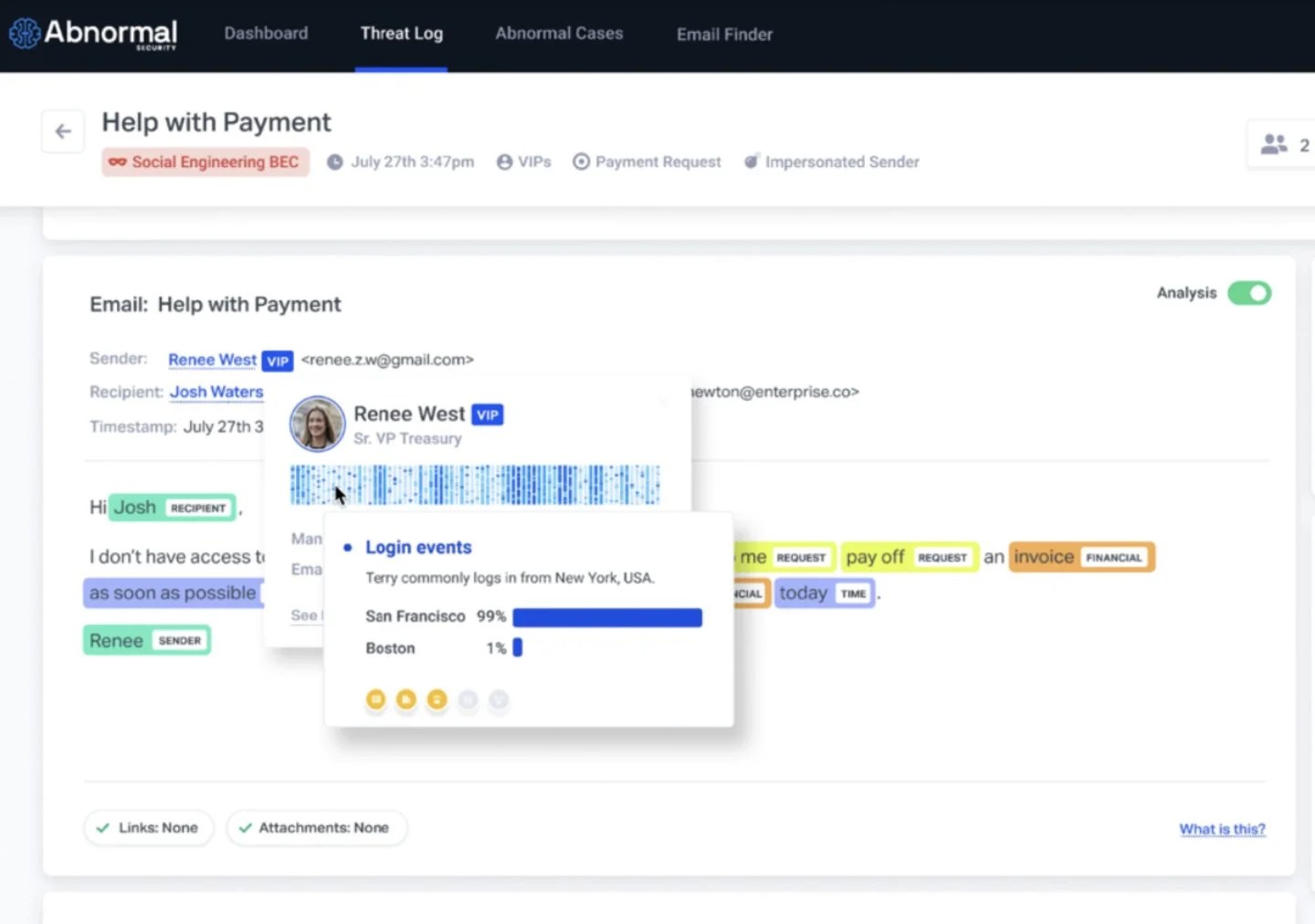This screenshot has width=1315, height=924.
Task: Click the 'pay off' REQUEST highlight
Action: click(909, 557)
